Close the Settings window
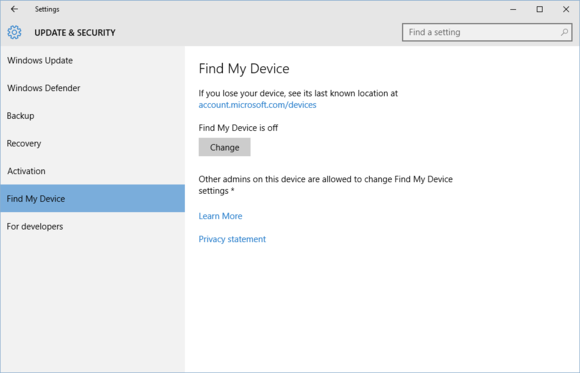Screen dimensions: 580x373 (566, 9)
